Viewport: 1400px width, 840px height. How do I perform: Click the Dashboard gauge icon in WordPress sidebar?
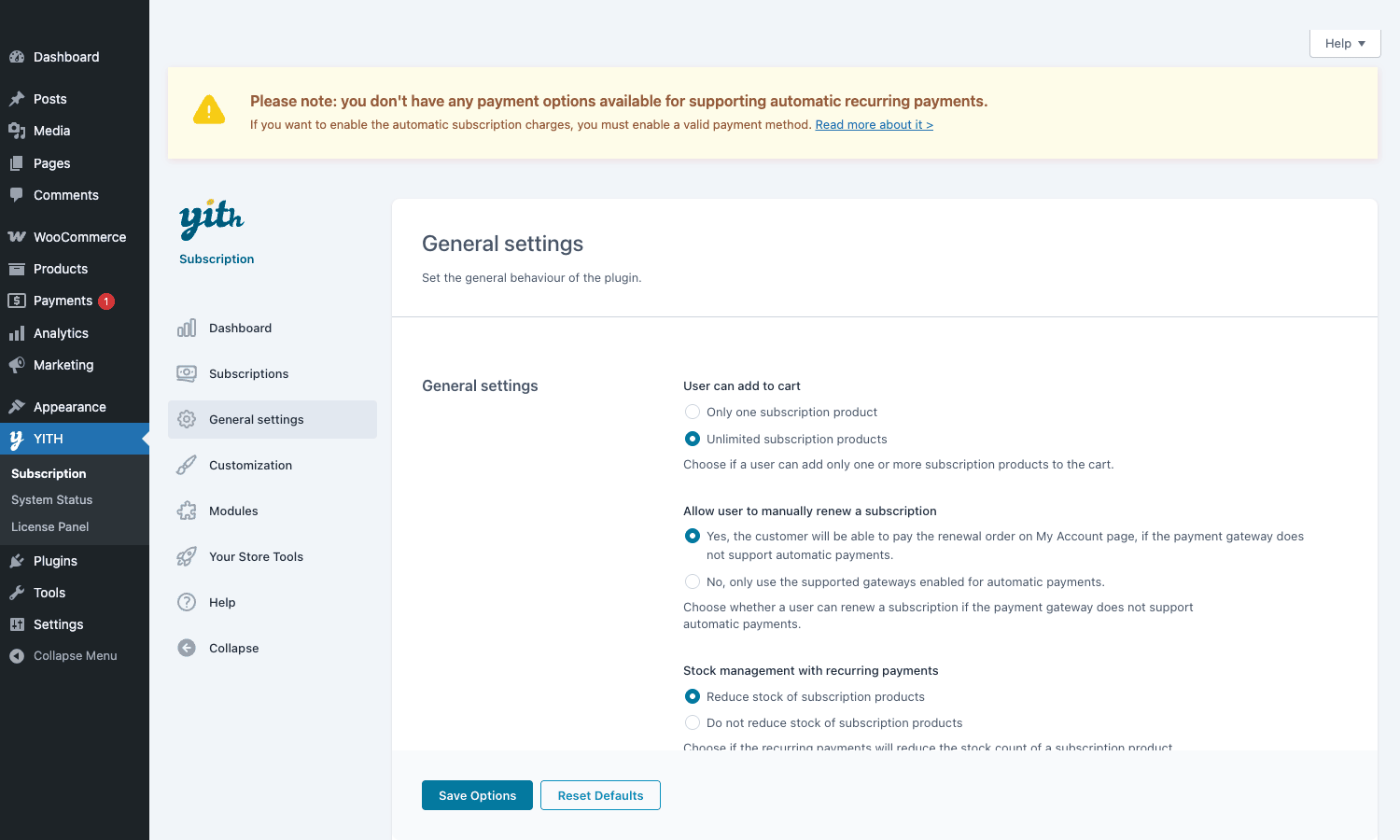coord(17,57)
